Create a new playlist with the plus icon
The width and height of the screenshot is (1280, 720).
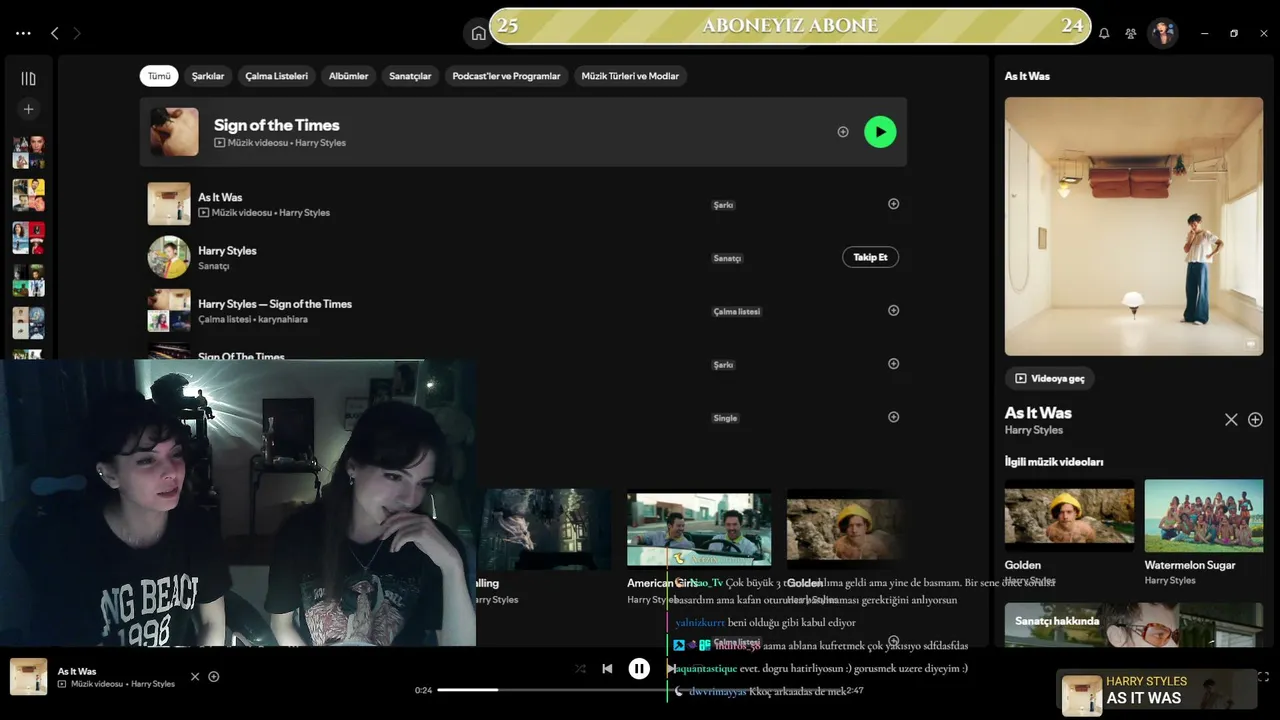tap(28, 109)
